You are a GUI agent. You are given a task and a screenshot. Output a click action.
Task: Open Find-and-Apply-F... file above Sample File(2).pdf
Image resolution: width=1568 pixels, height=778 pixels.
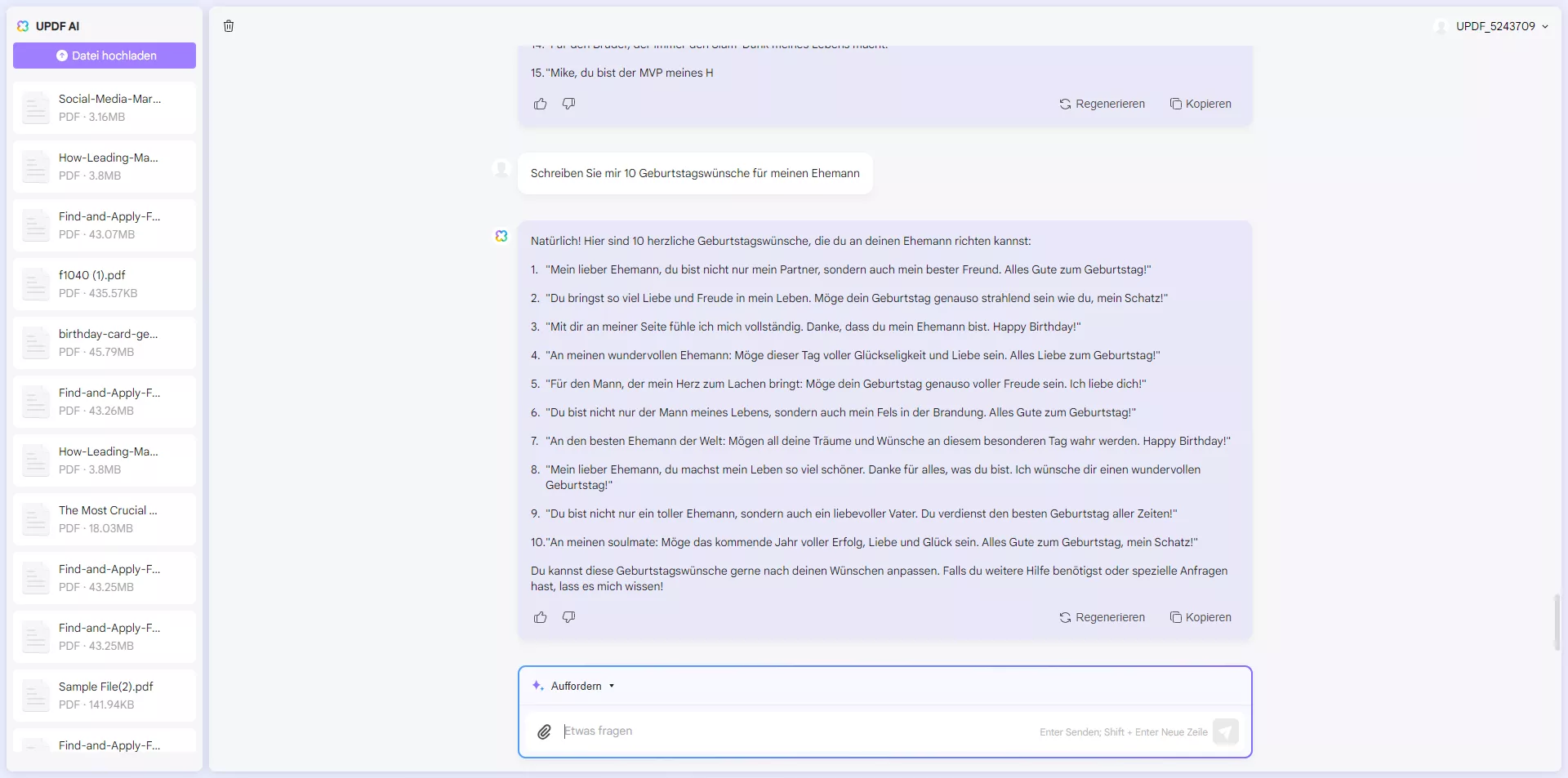point(105,637)
